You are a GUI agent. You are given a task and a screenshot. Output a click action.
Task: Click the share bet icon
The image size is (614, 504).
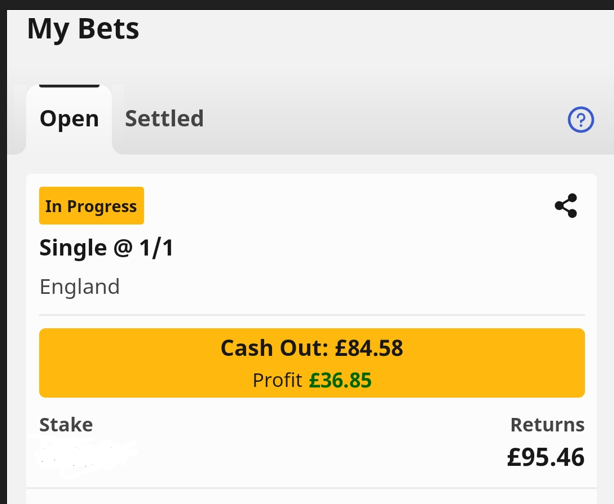tap(566, 206)
